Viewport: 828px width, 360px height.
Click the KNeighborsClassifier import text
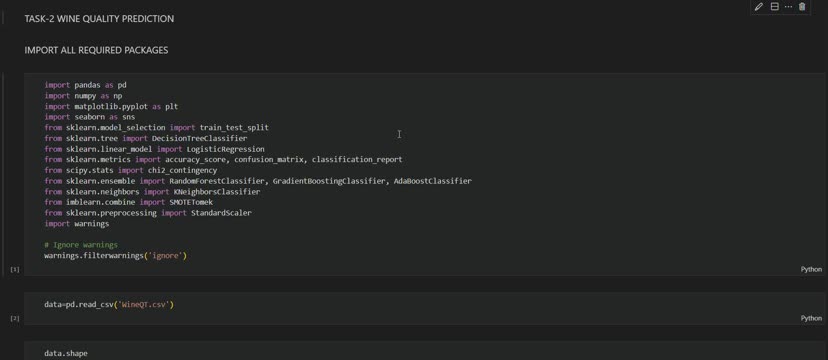click(x=217, y=192)
